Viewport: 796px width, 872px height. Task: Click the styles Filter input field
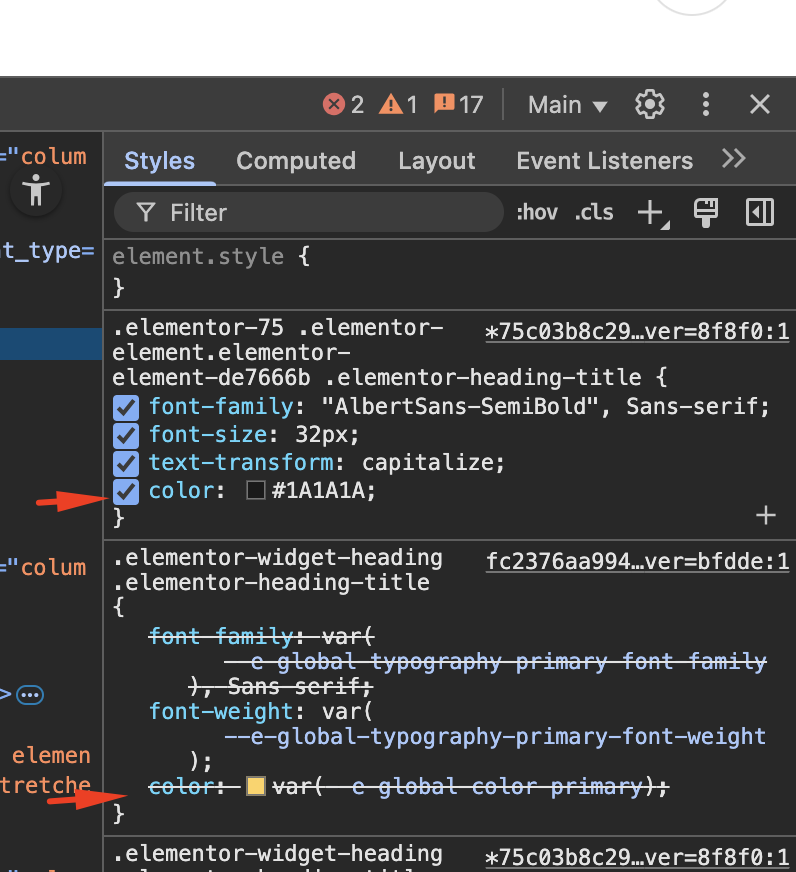pos(309,212)
